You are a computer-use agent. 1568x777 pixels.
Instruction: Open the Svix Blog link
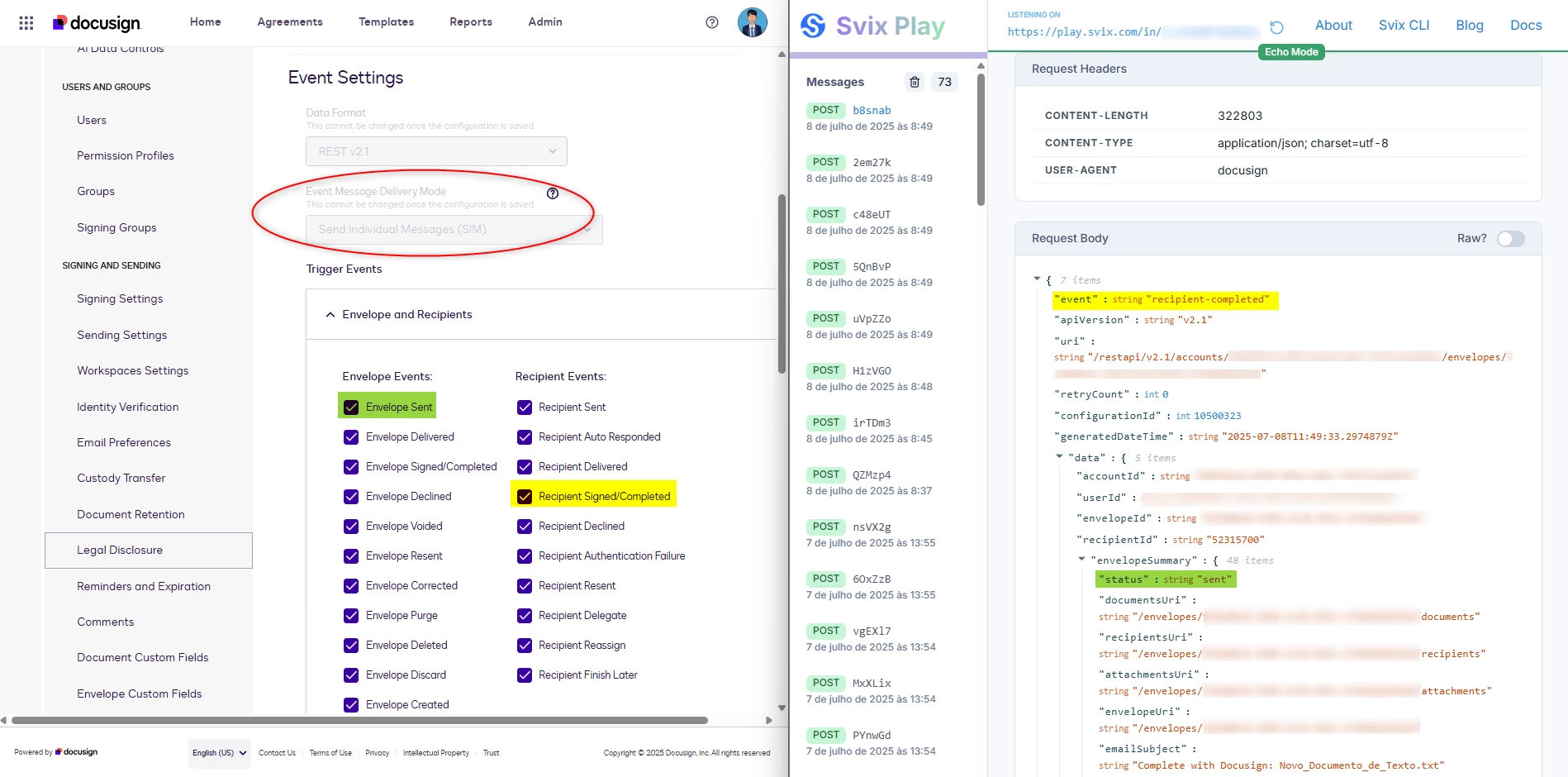point(1470,26)
